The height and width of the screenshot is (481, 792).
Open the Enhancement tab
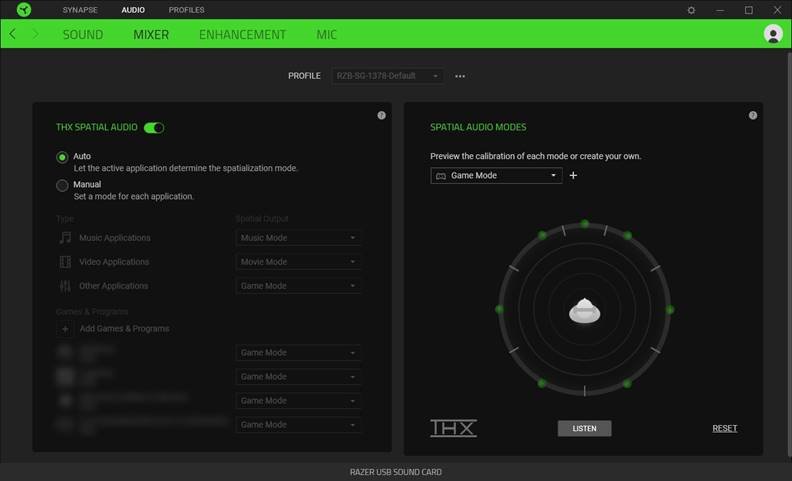click(242, 34)
